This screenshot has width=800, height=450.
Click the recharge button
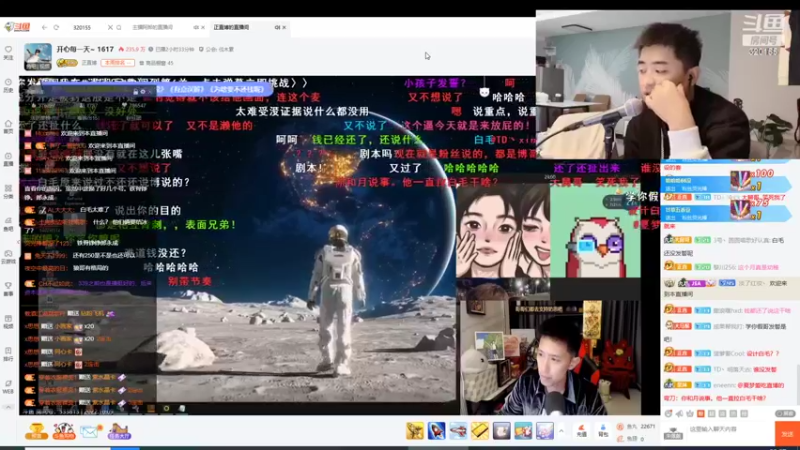(x=581, y=431)
